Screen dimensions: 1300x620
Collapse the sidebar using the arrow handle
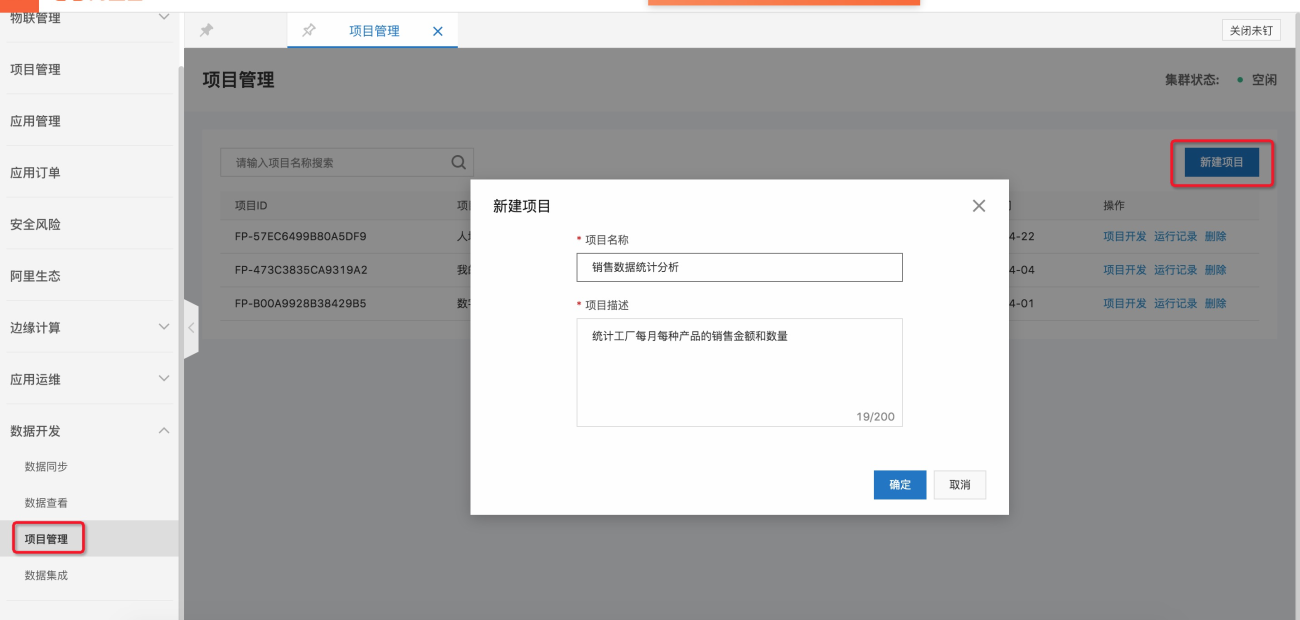coord(191,328)
